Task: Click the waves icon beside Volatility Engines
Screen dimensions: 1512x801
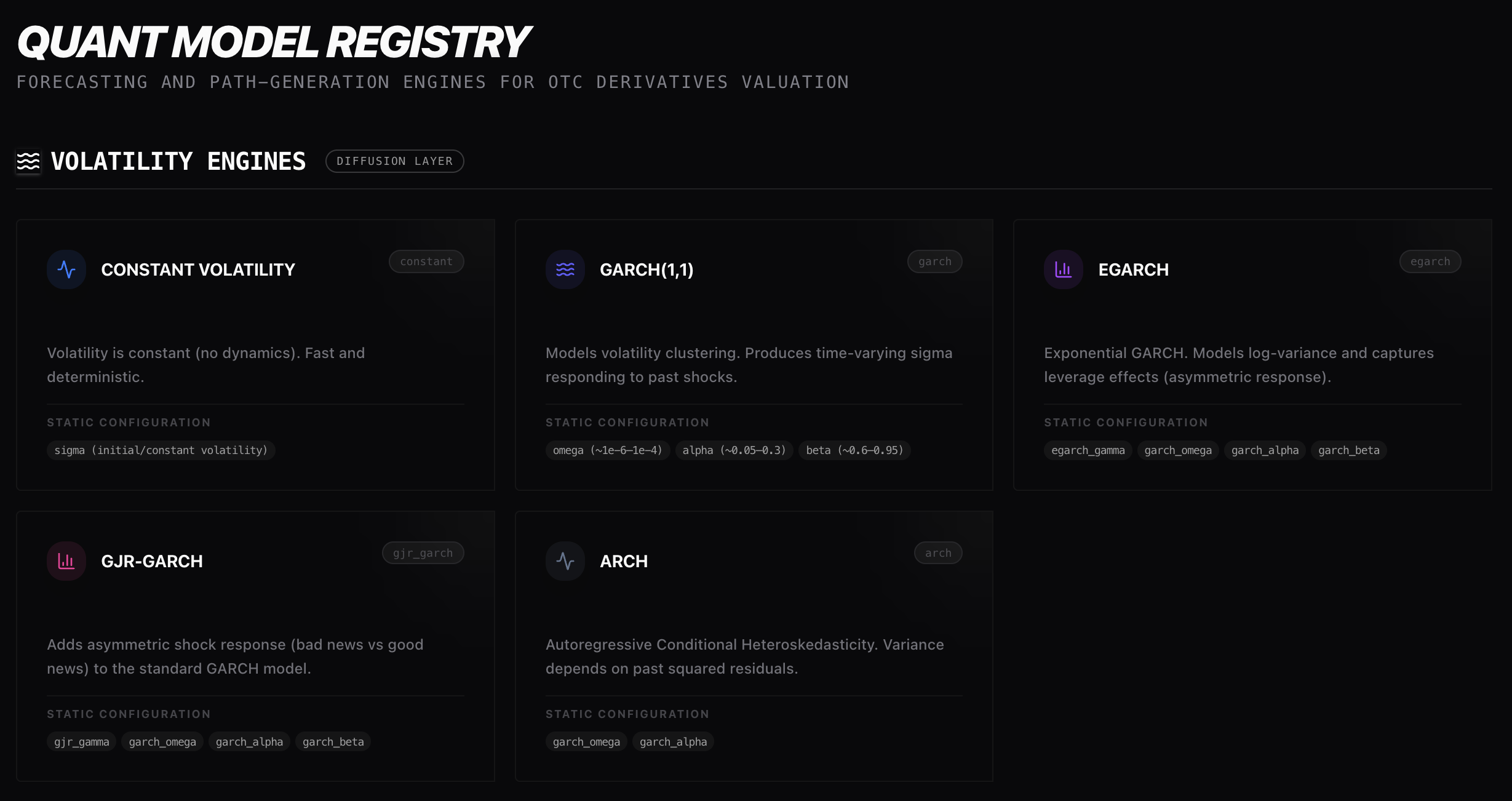Action: (x=28, y=161)
